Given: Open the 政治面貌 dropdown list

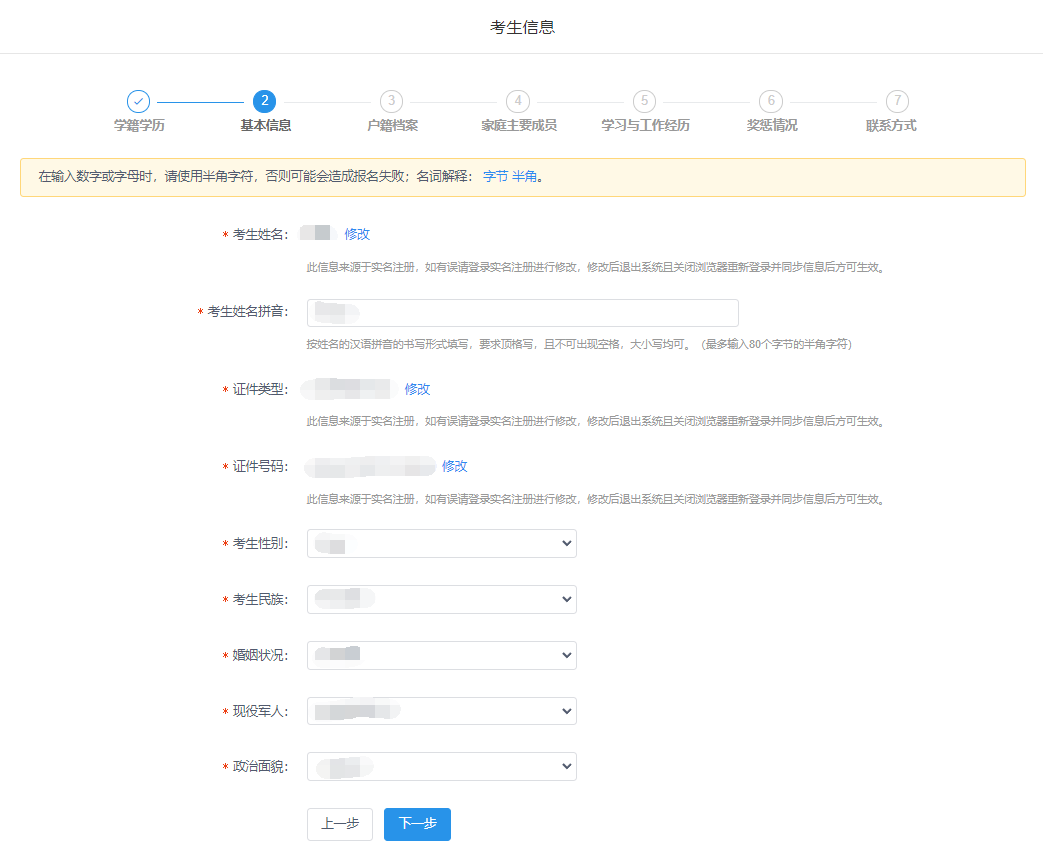Looking at the screenshot, I should coord(442,767).
